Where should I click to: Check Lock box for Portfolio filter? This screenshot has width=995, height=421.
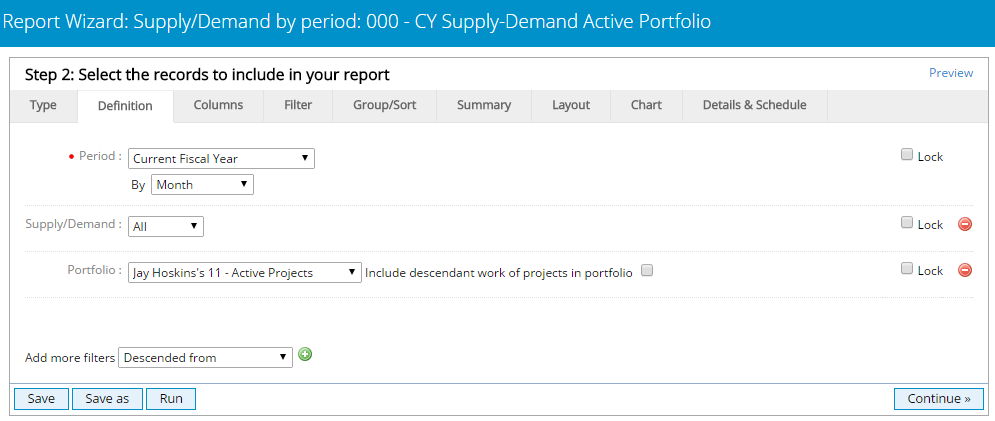pos(906,269)
